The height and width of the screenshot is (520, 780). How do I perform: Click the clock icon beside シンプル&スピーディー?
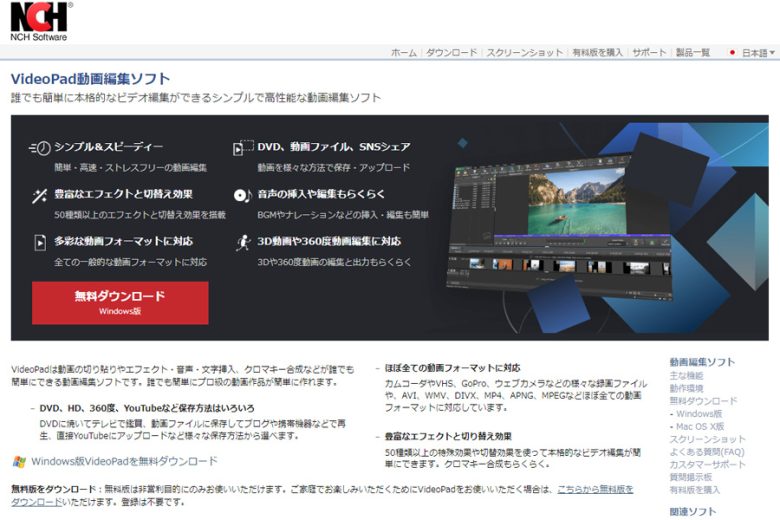point(40,147)
